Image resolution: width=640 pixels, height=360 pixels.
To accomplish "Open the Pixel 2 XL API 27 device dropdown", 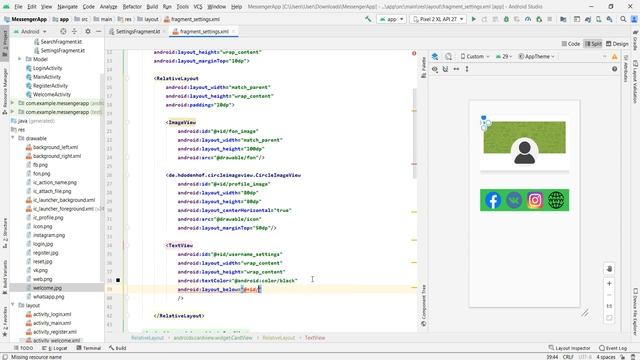I will (438, 19).
